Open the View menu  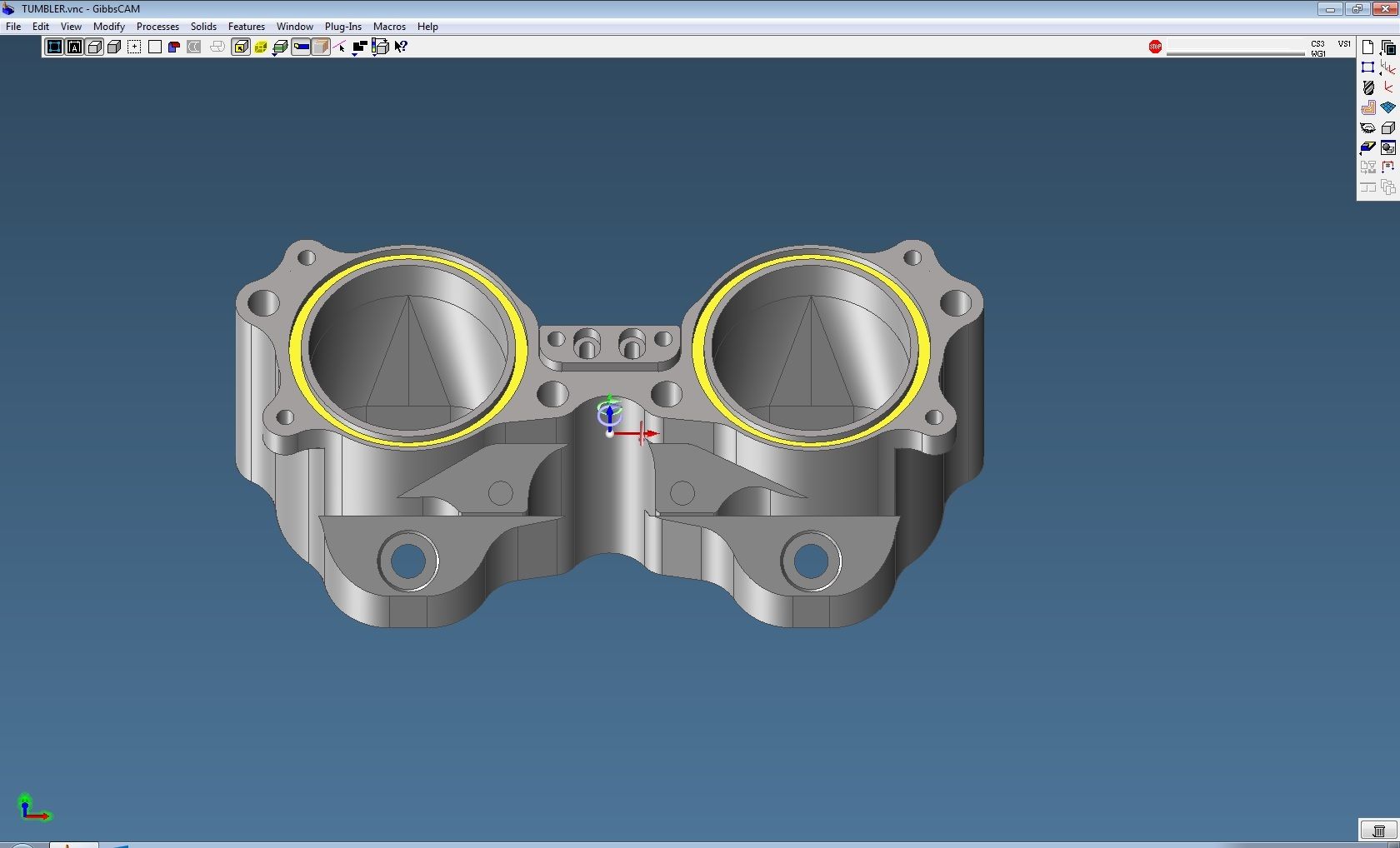tap(71, 27)
